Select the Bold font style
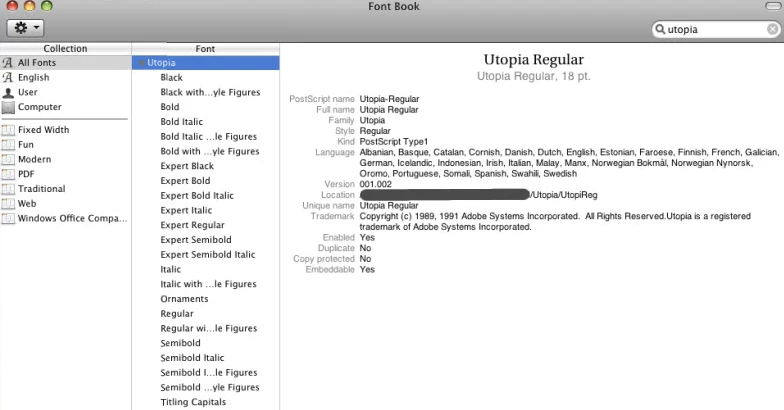The width and height of the screenshot is (784, 410). click(x=170, y=107)
